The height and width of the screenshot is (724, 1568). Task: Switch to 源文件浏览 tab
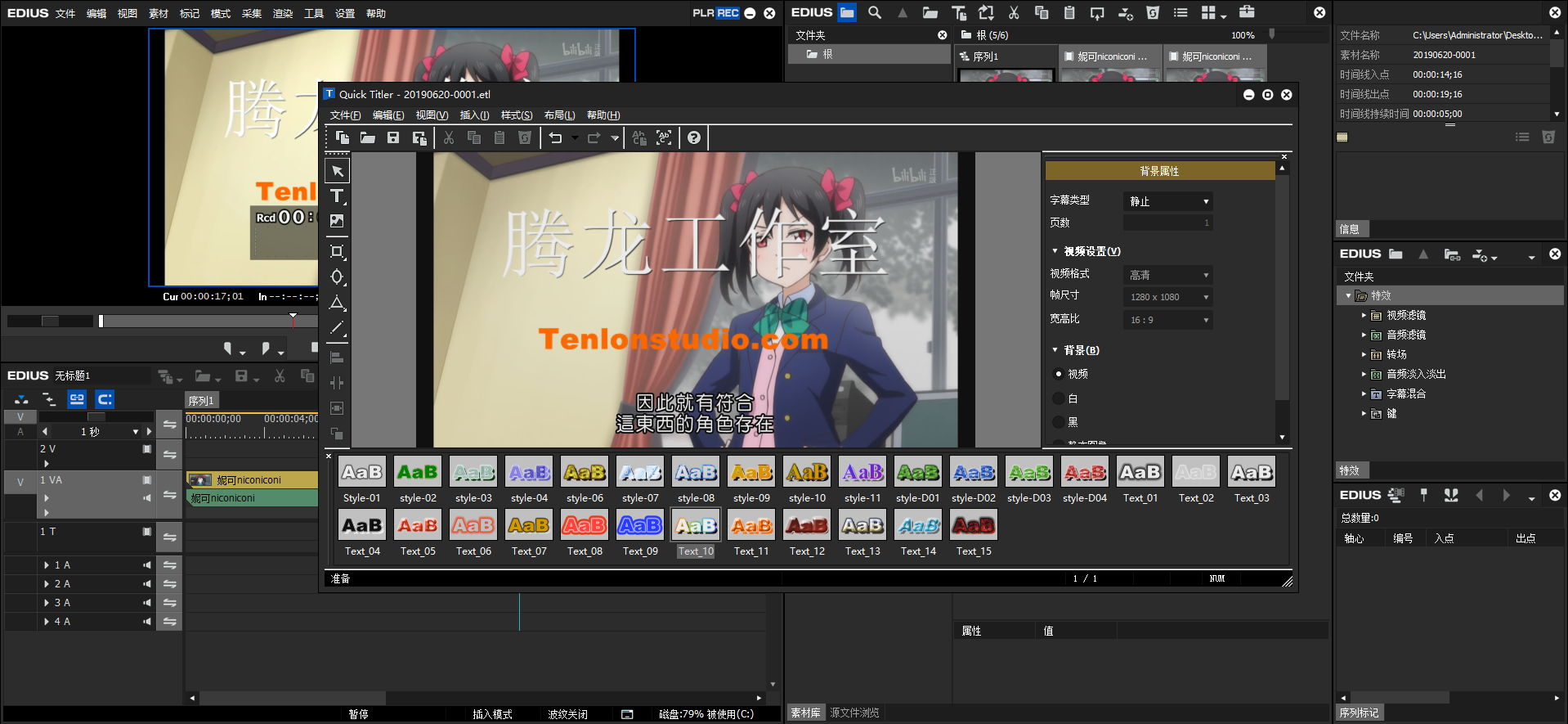point(855,713)
